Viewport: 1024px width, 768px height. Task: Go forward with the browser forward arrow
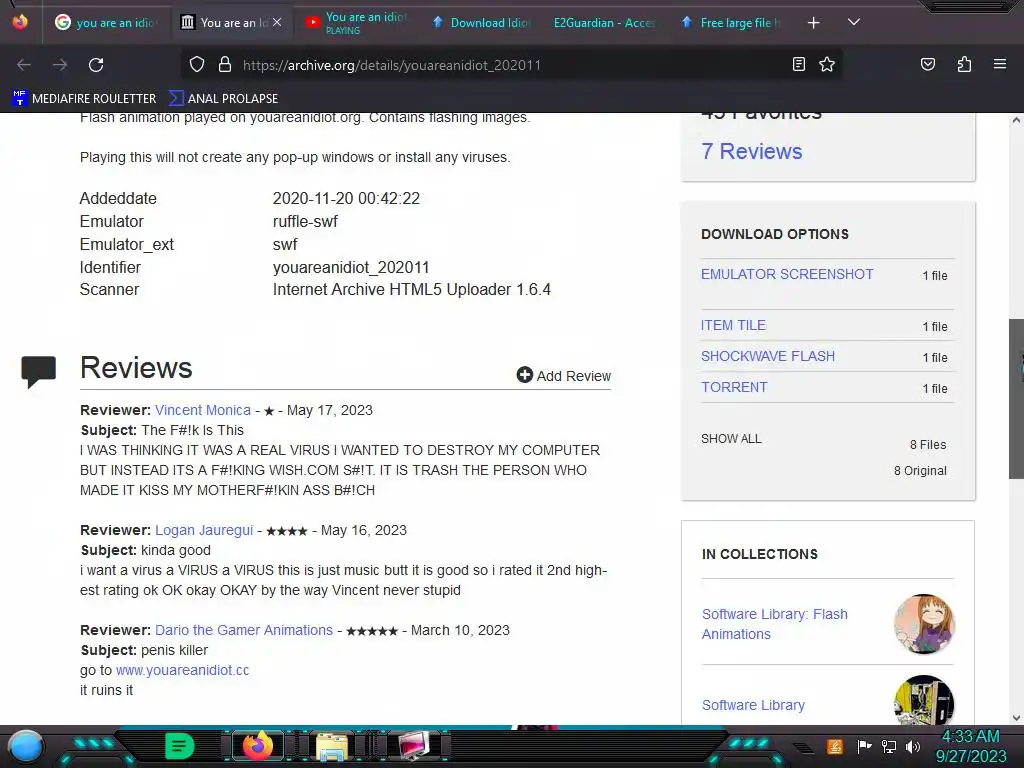[x=60, y=65]
